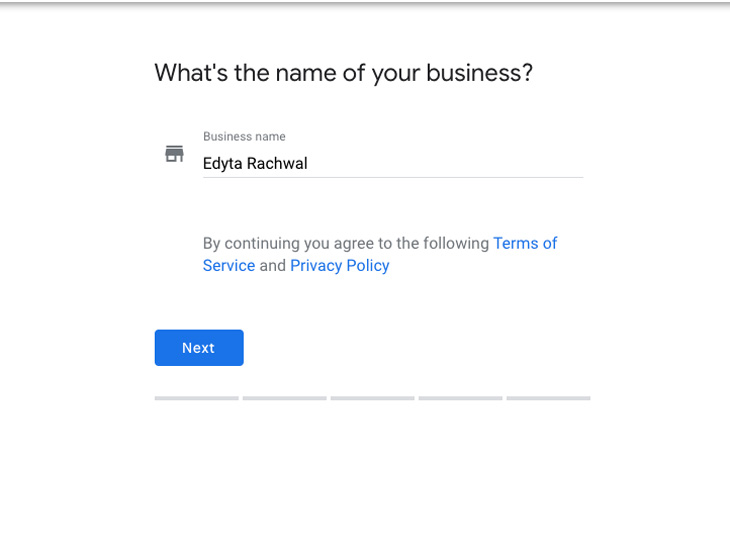Click the word "business?" in the heading
This screenshot has height=553, width=730.
point(479,73)
